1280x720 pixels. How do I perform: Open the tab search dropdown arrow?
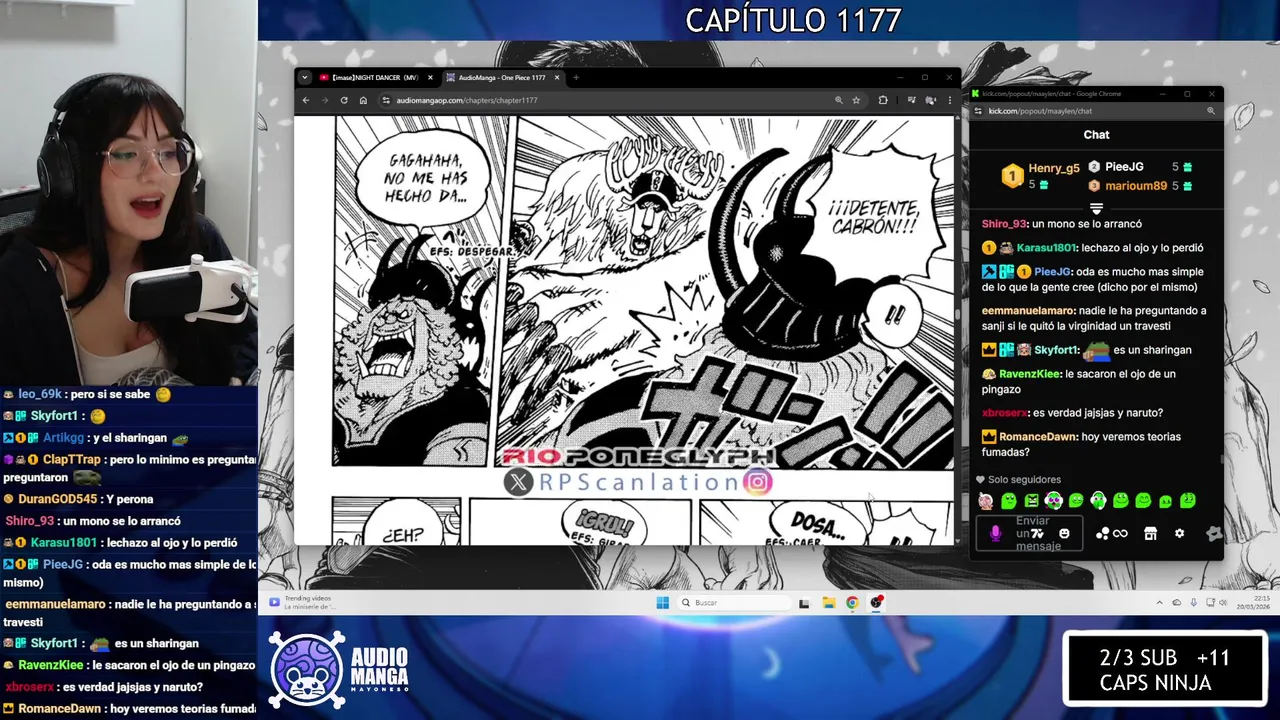tap(305, 78)
